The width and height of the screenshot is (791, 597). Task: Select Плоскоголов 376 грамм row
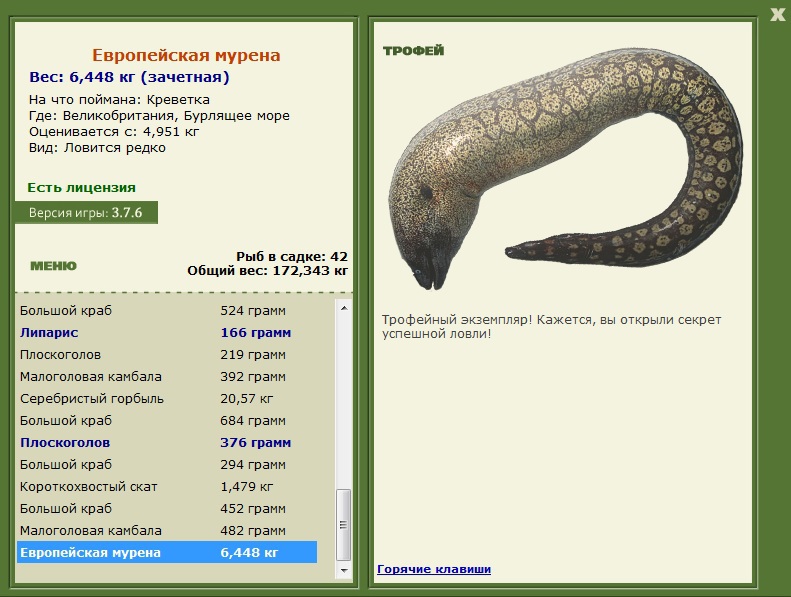pos(167,443)
